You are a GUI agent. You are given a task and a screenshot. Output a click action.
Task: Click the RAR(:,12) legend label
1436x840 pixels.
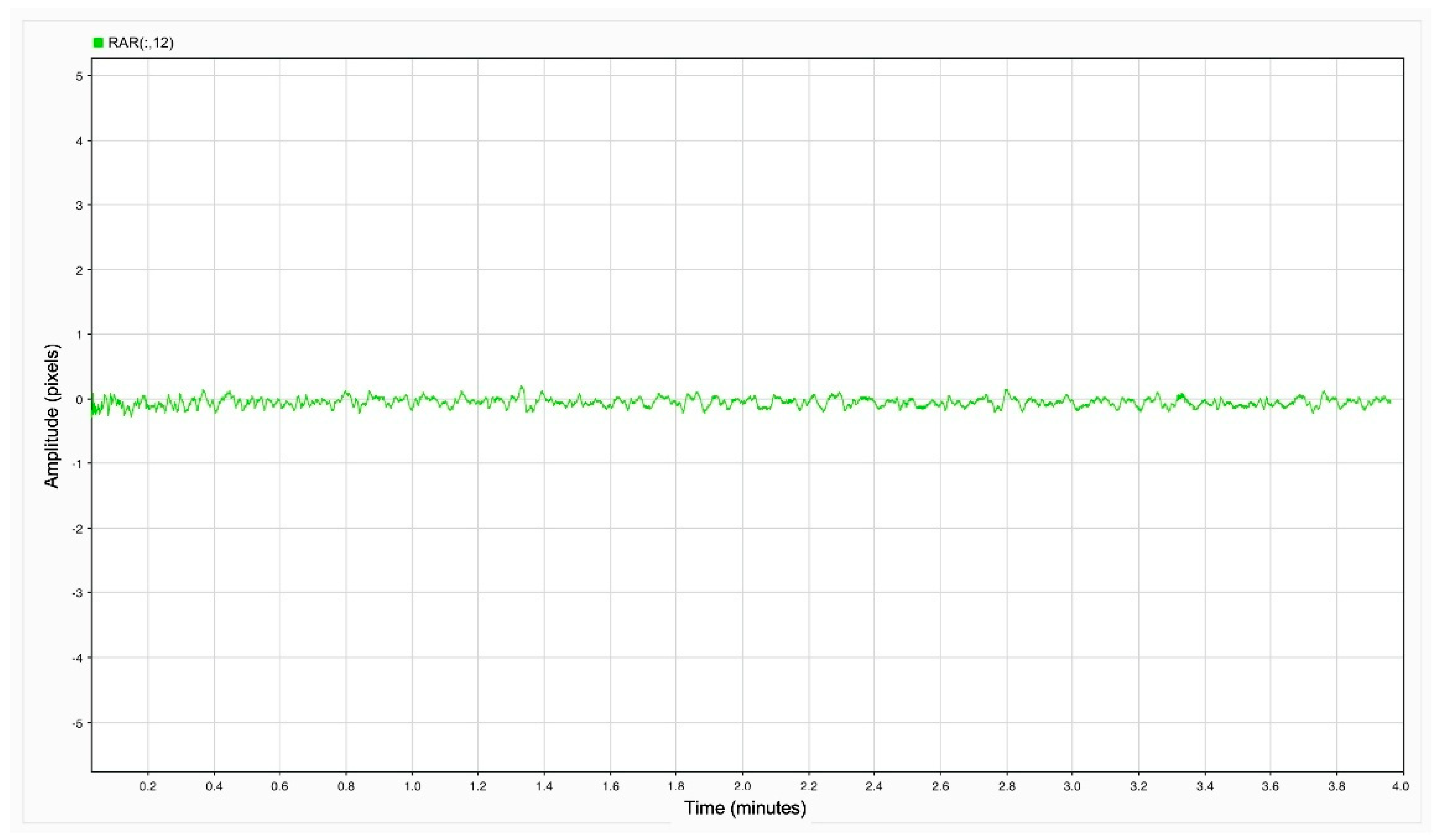(140, 43)
